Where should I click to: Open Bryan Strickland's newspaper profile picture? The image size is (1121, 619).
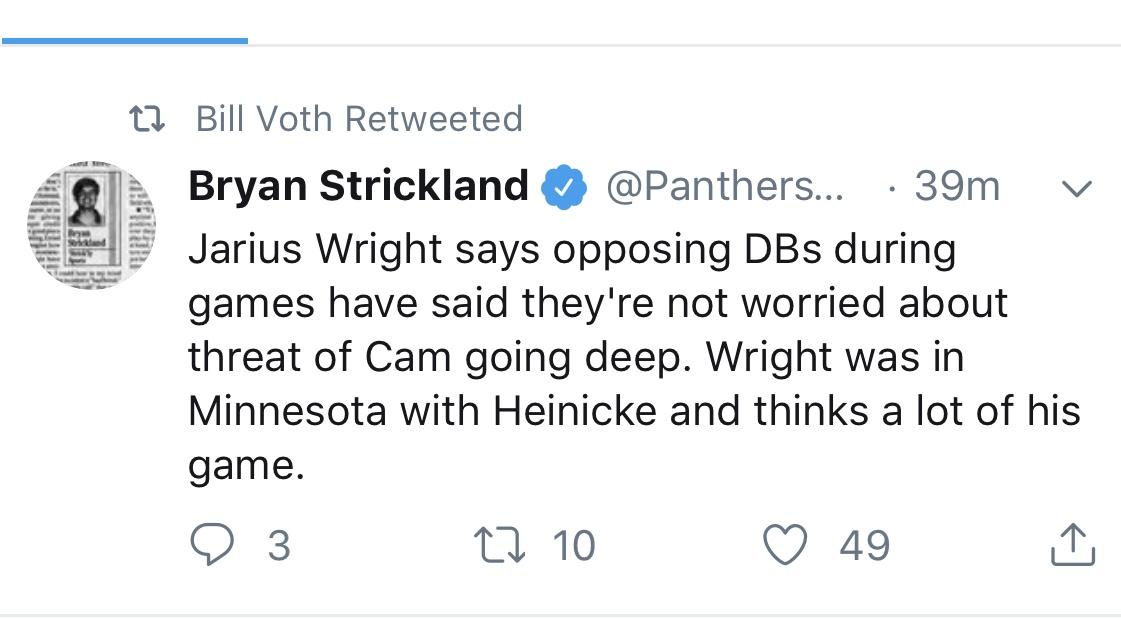(x=92, y=225)
